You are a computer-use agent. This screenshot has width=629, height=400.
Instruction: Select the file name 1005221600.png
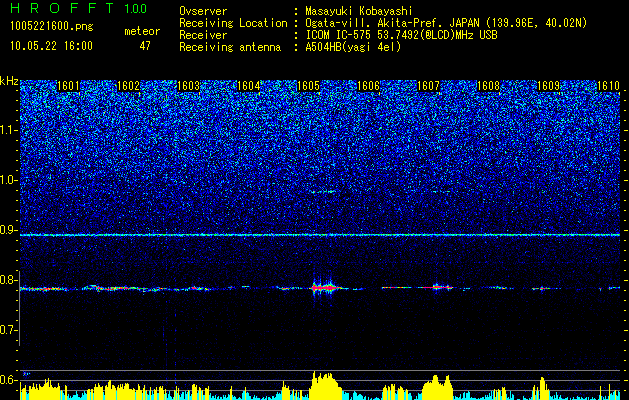click(52, 27)
